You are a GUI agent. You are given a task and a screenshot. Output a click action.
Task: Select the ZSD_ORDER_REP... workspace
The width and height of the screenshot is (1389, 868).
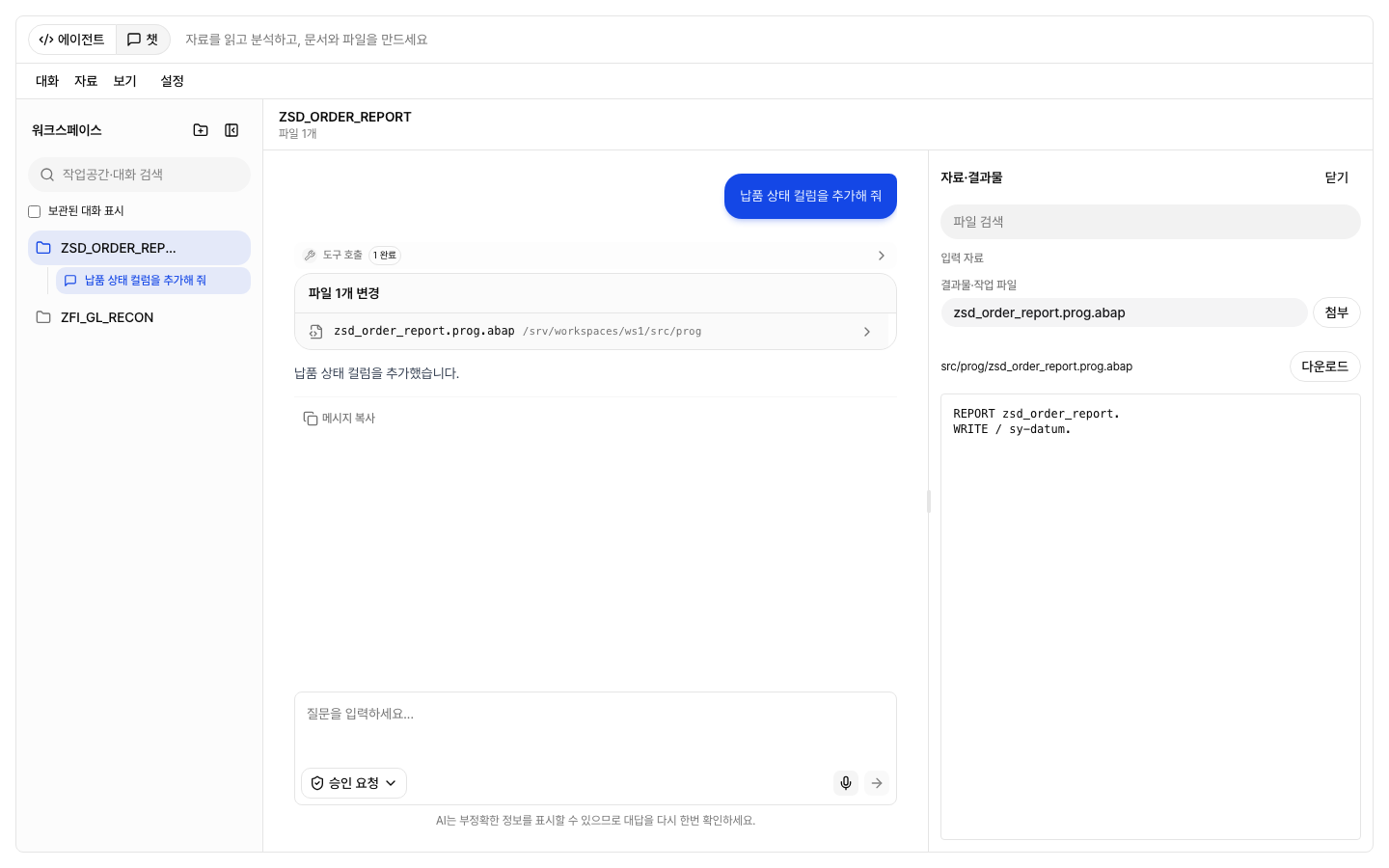tap(139, 248)
